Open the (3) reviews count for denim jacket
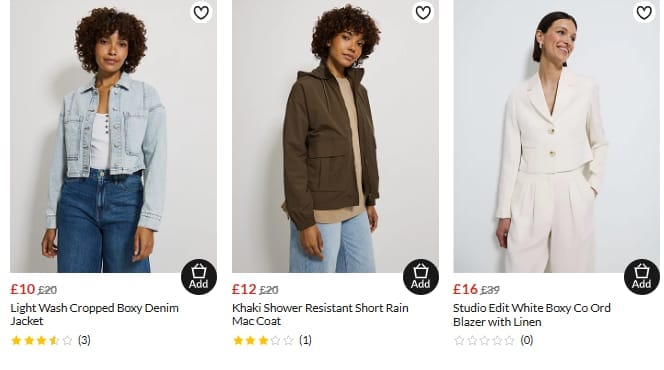Viewport: 664px width, 370px height. pos(84,340)
